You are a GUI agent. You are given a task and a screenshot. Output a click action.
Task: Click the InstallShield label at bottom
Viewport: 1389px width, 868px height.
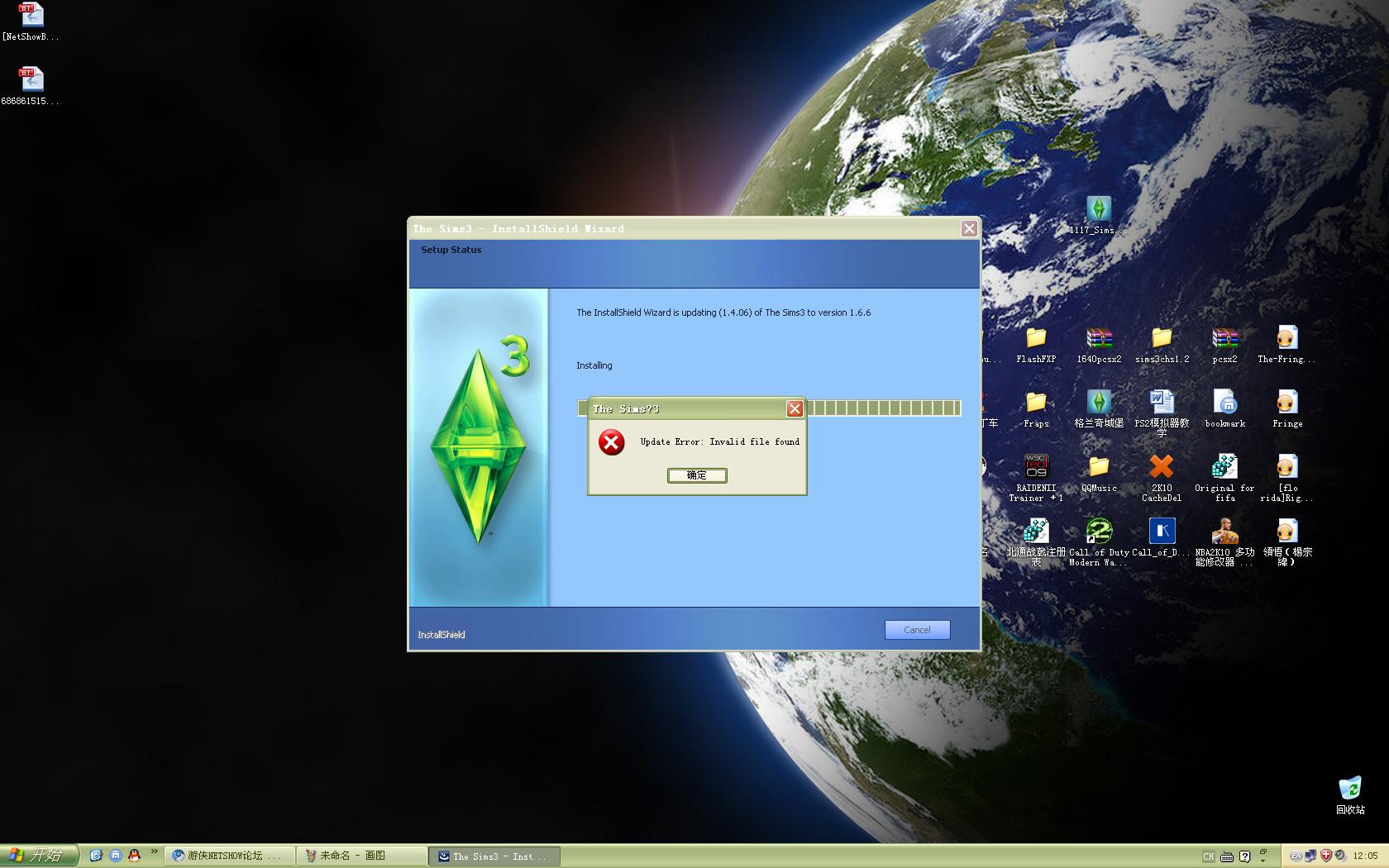tap(442, 635)
